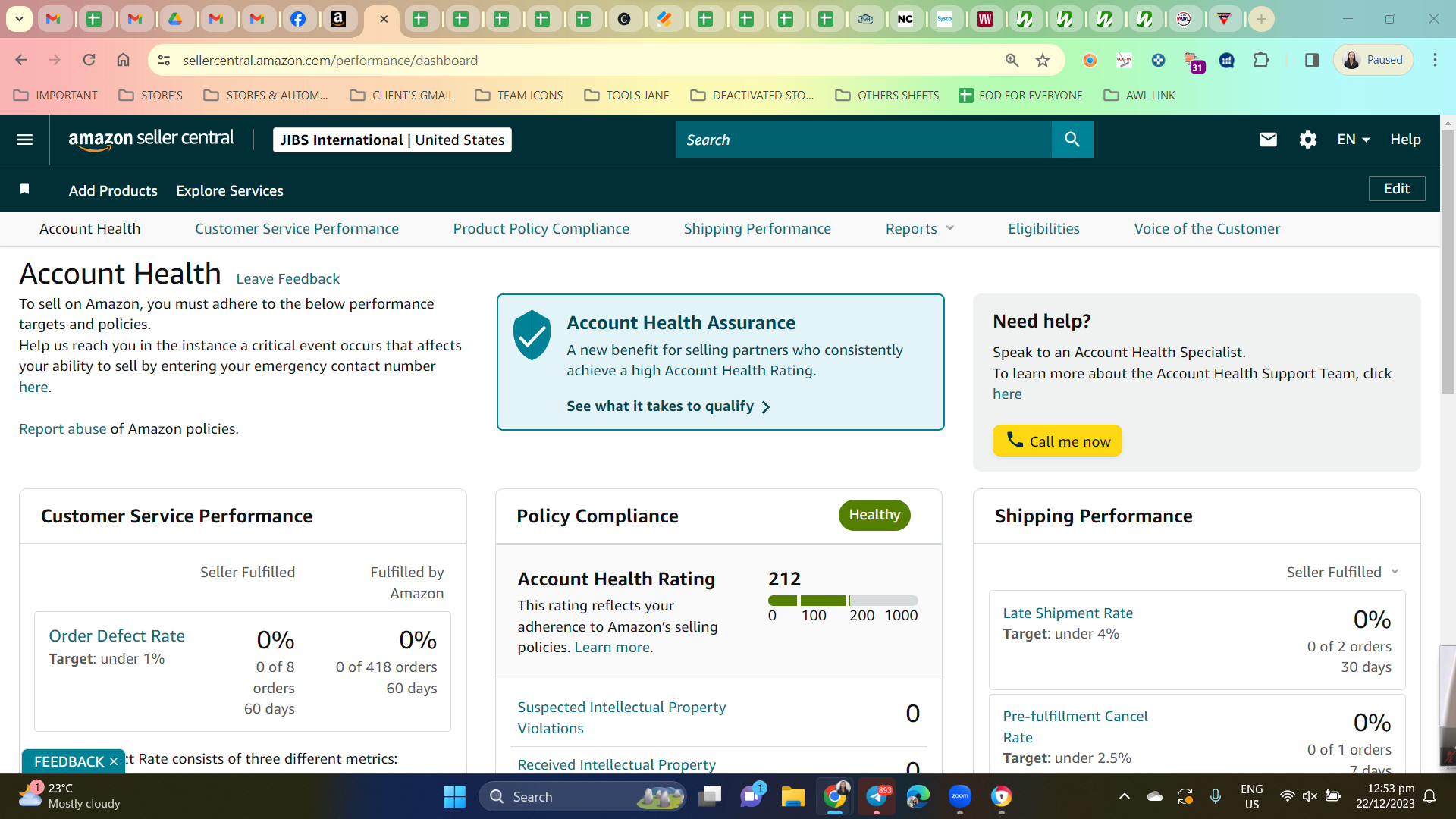The image size is (1456, 819).
Task: Open the IMPORTANT bookmarks folder
Action: pos(55,95)
